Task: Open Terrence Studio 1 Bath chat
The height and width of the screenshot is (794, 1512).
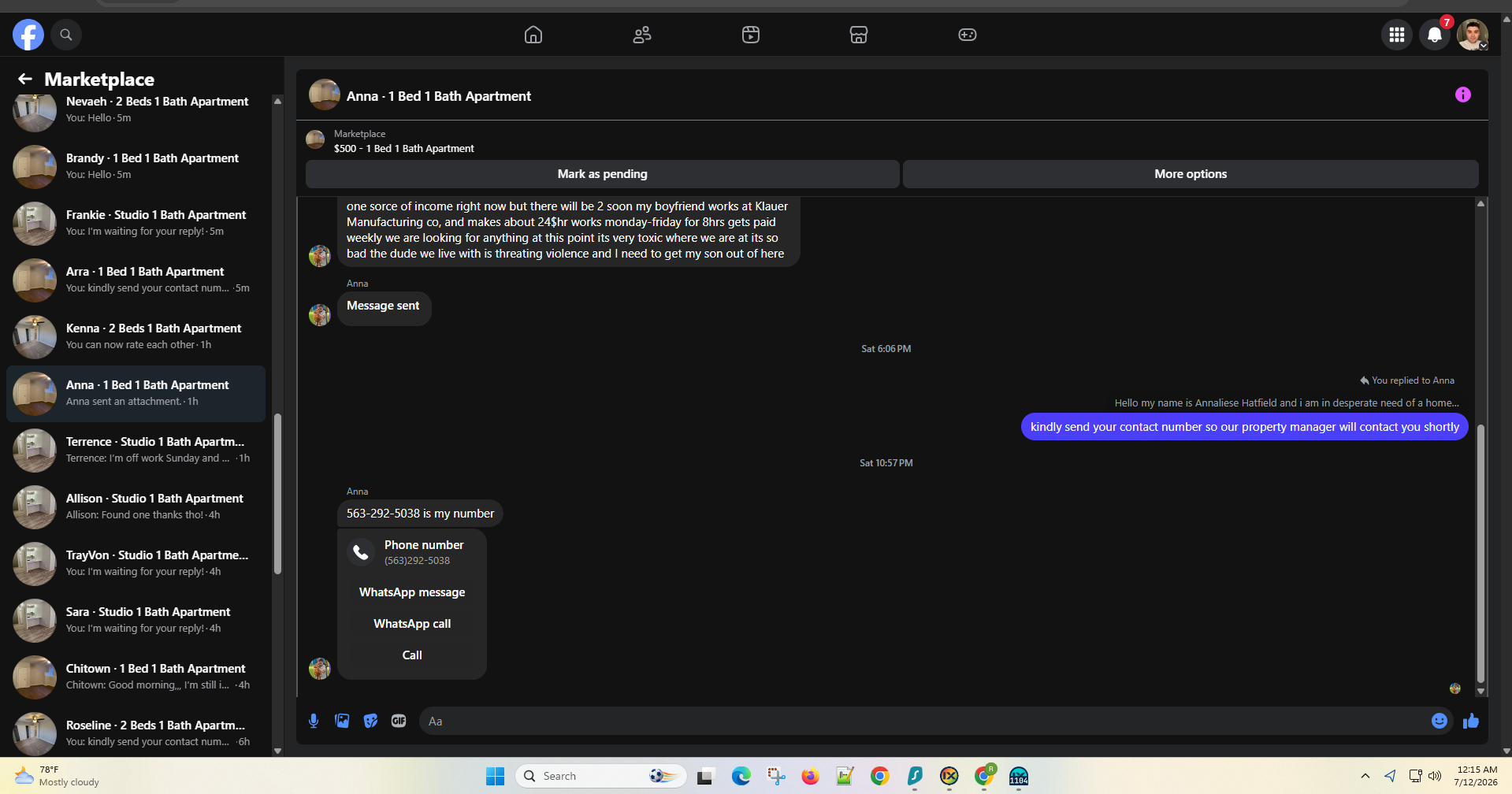Action: coord(136,450)
